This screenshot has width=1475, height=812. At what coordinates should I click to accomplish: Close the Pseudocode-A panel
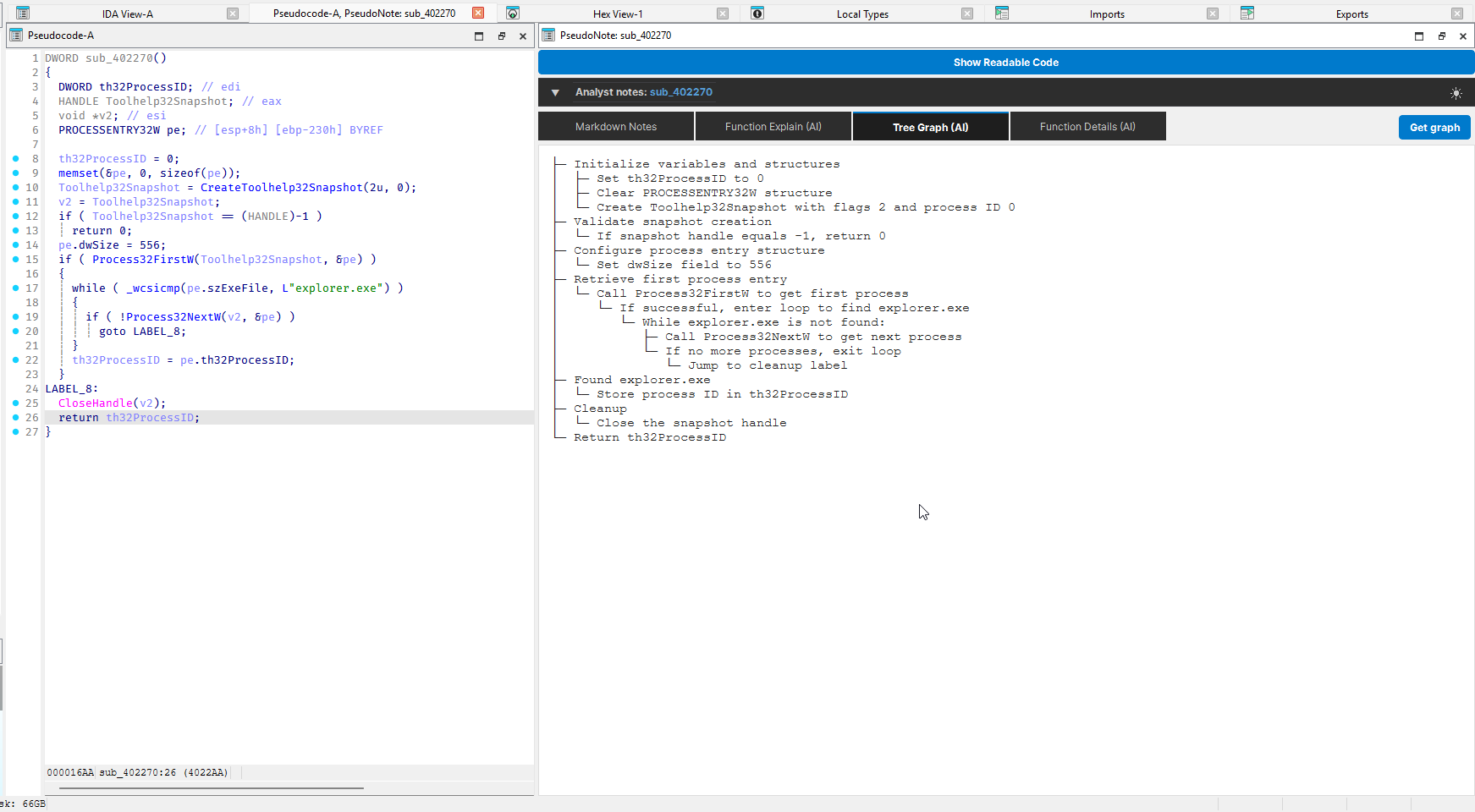point(523,36)
